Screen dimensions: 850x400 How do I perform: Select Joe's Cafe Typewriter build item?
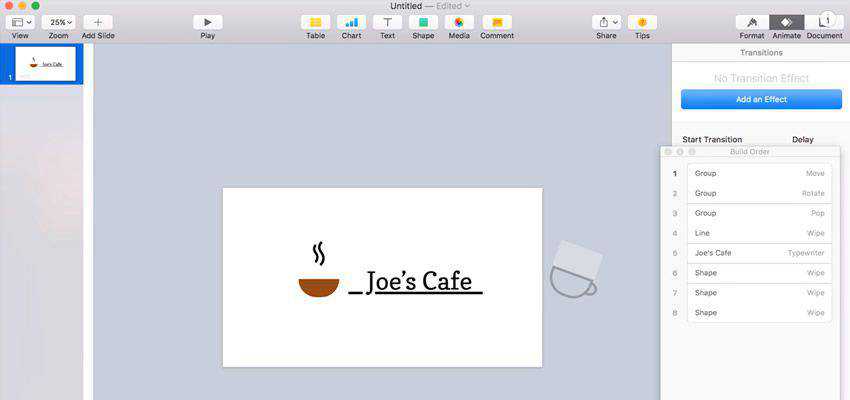(759, 253)
